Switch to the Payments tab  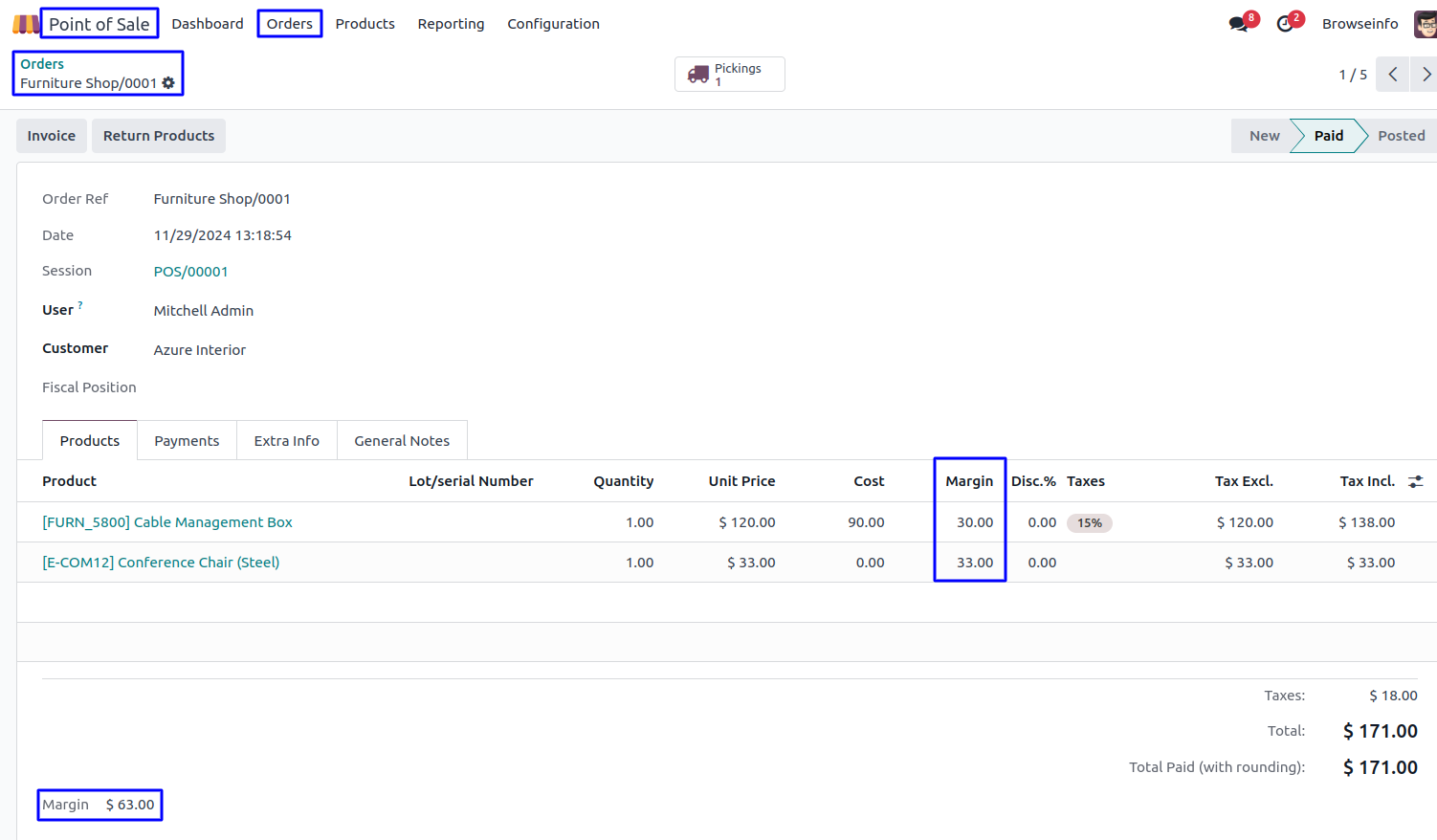click(x=187, y=441)
